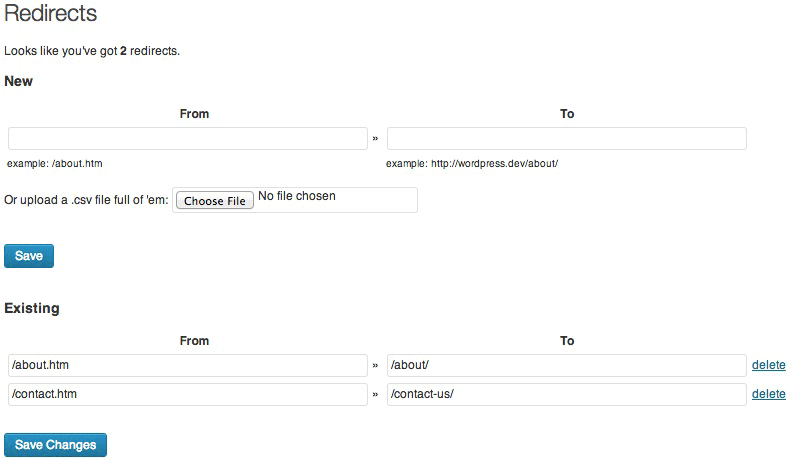The height and width of the screenshot is (461, 792).
Task: Click the empty From field under New
Action: click(x=187, y=138)
